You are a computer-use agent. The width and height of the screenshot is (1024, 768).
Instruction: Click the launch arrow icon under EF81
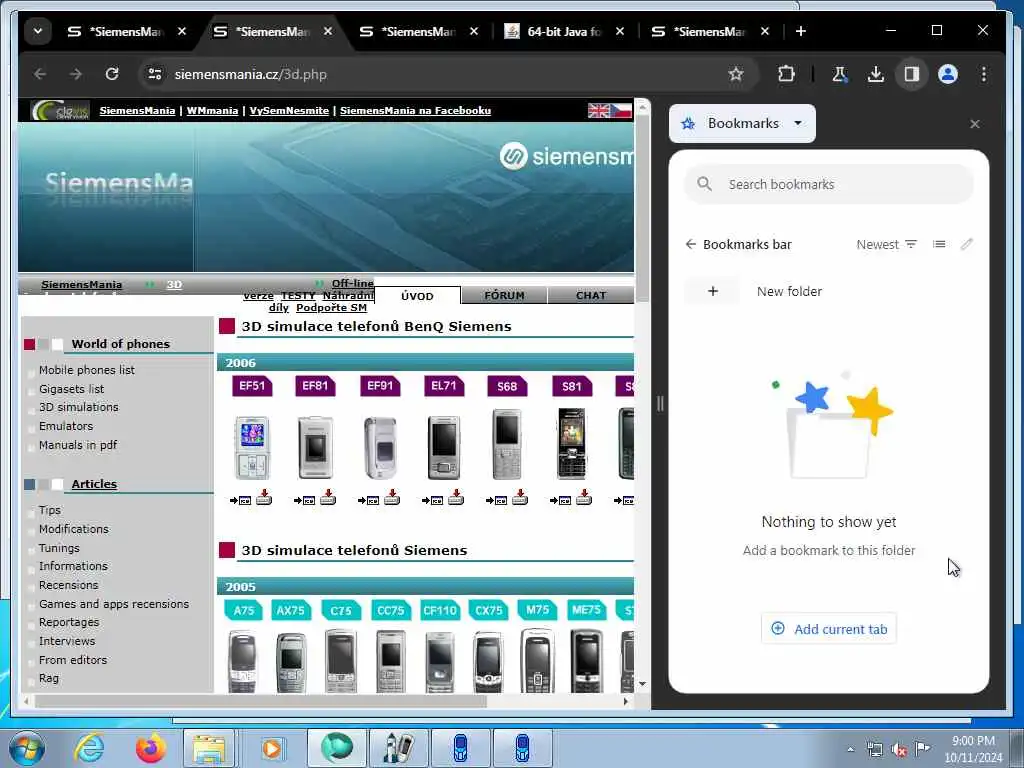(305, 500)
